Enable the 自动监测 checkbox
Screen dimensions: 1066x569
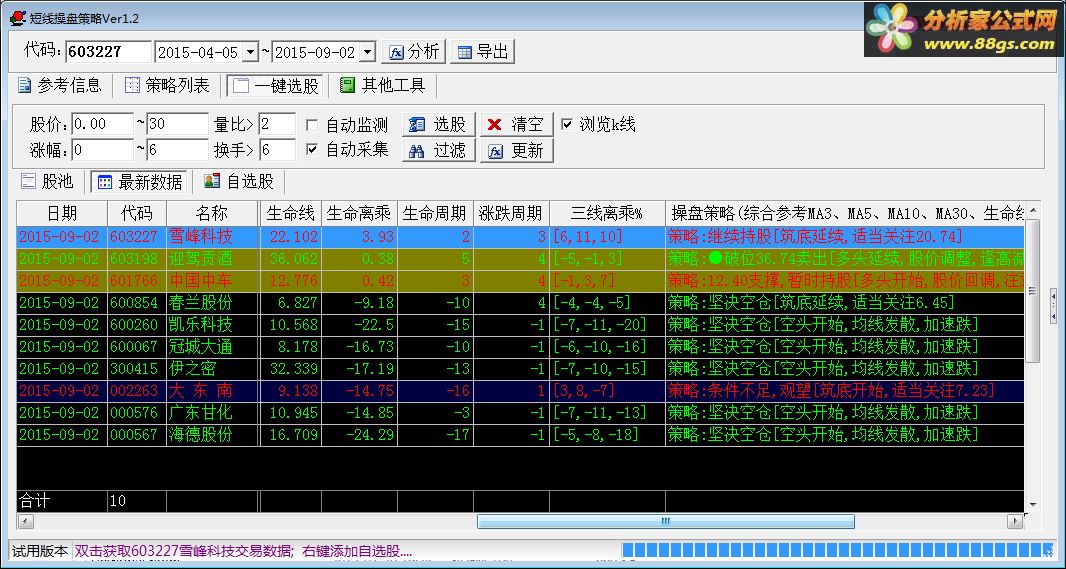pos(312,125)
